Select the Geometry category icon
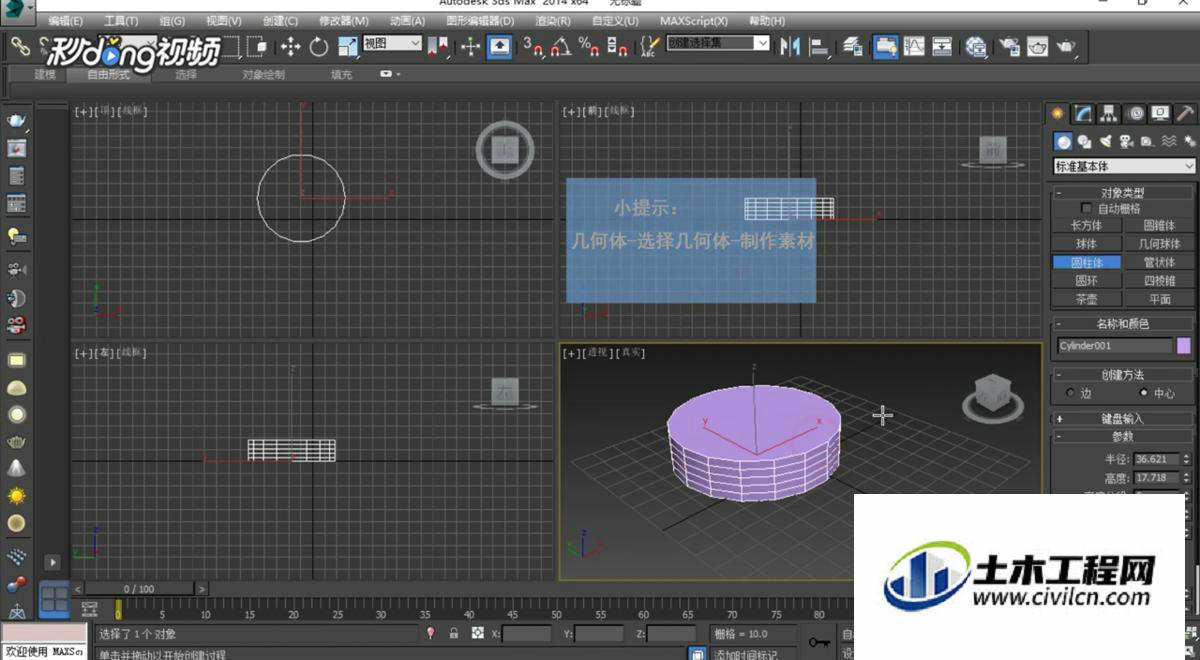Image resolution: width=1200 pixels, height=660 pixels. tap(1064, 142)
